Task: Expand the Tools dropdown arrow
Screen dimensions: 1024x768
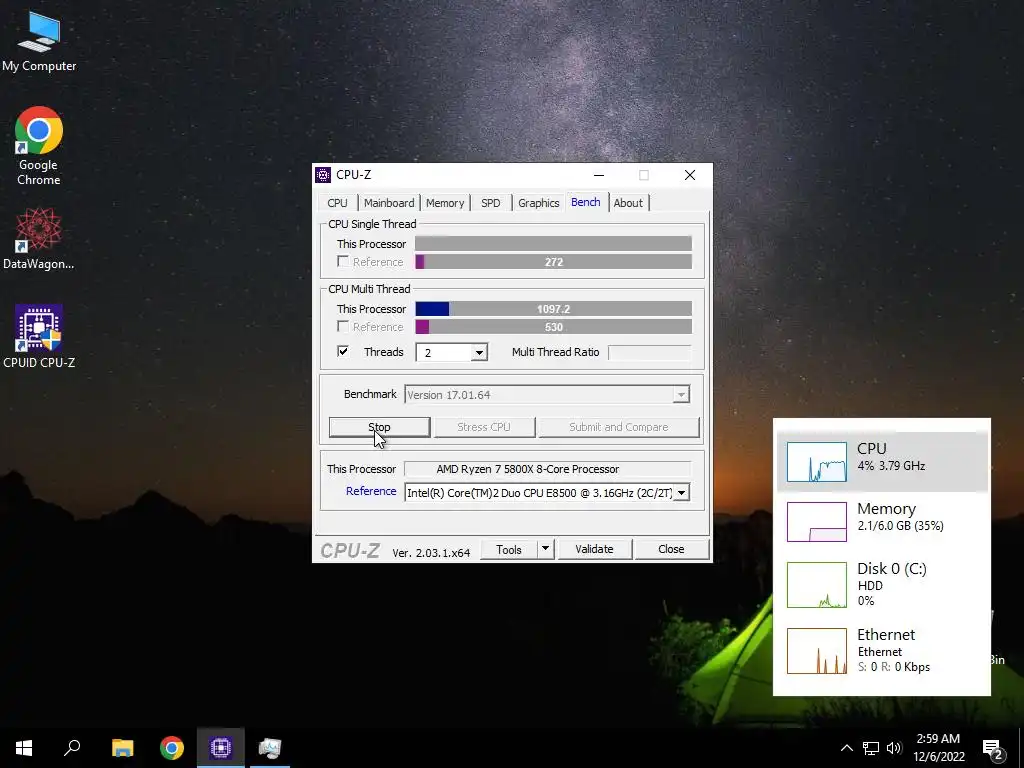Action: tap(545, 549)
